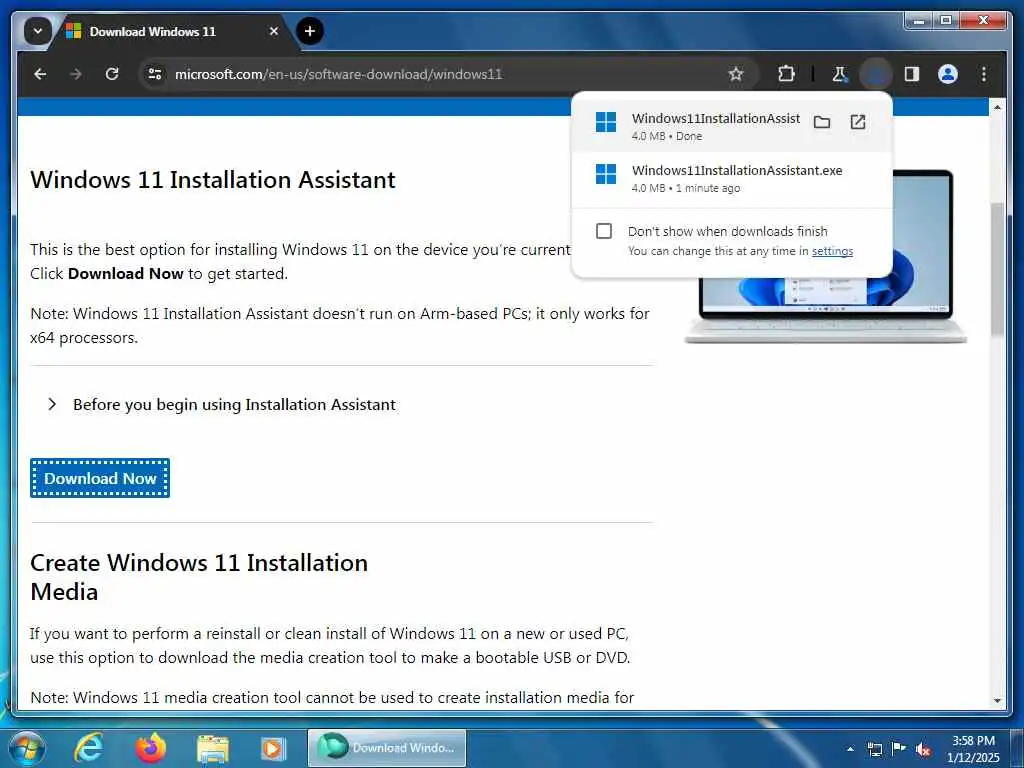Click the vertical scrollbar thumb

(x=997, y=269)
